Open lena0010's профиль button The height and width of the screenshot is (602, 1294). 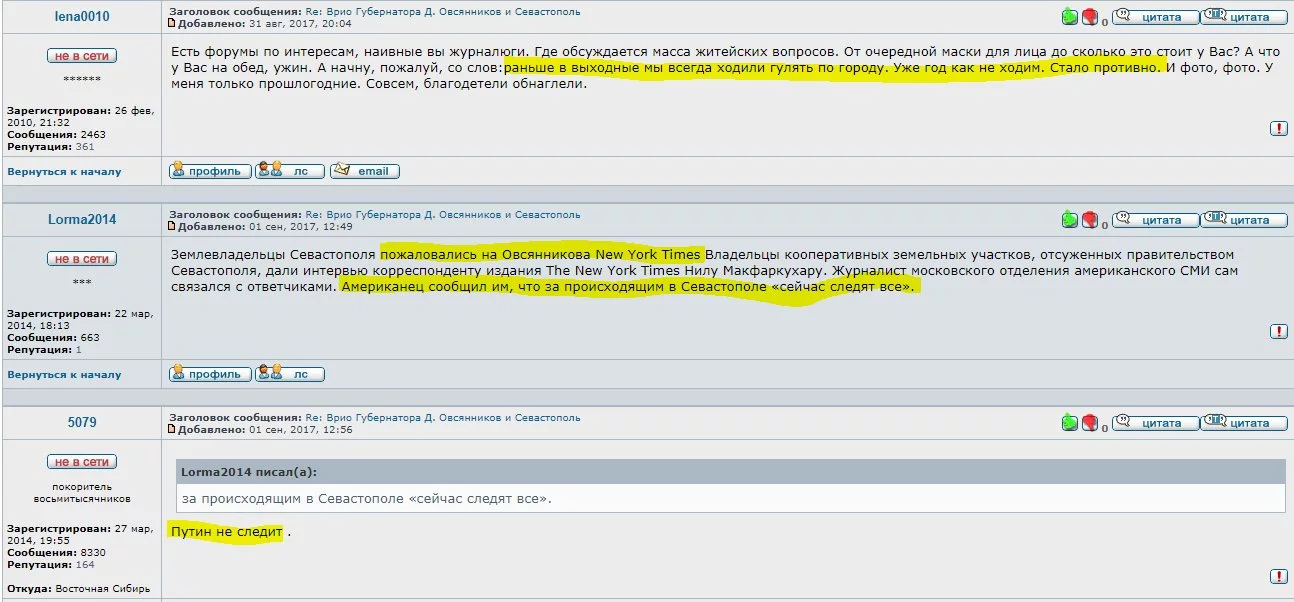(x=210, y=171)
